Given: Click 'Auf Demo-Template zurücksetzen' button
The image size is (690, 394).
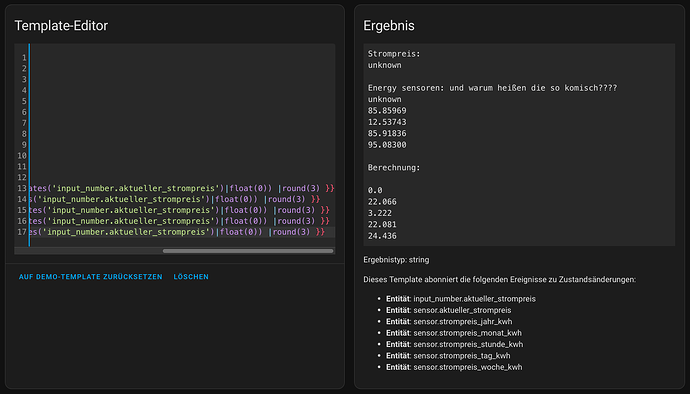Looking at the screenshot, I should [91, 277].
